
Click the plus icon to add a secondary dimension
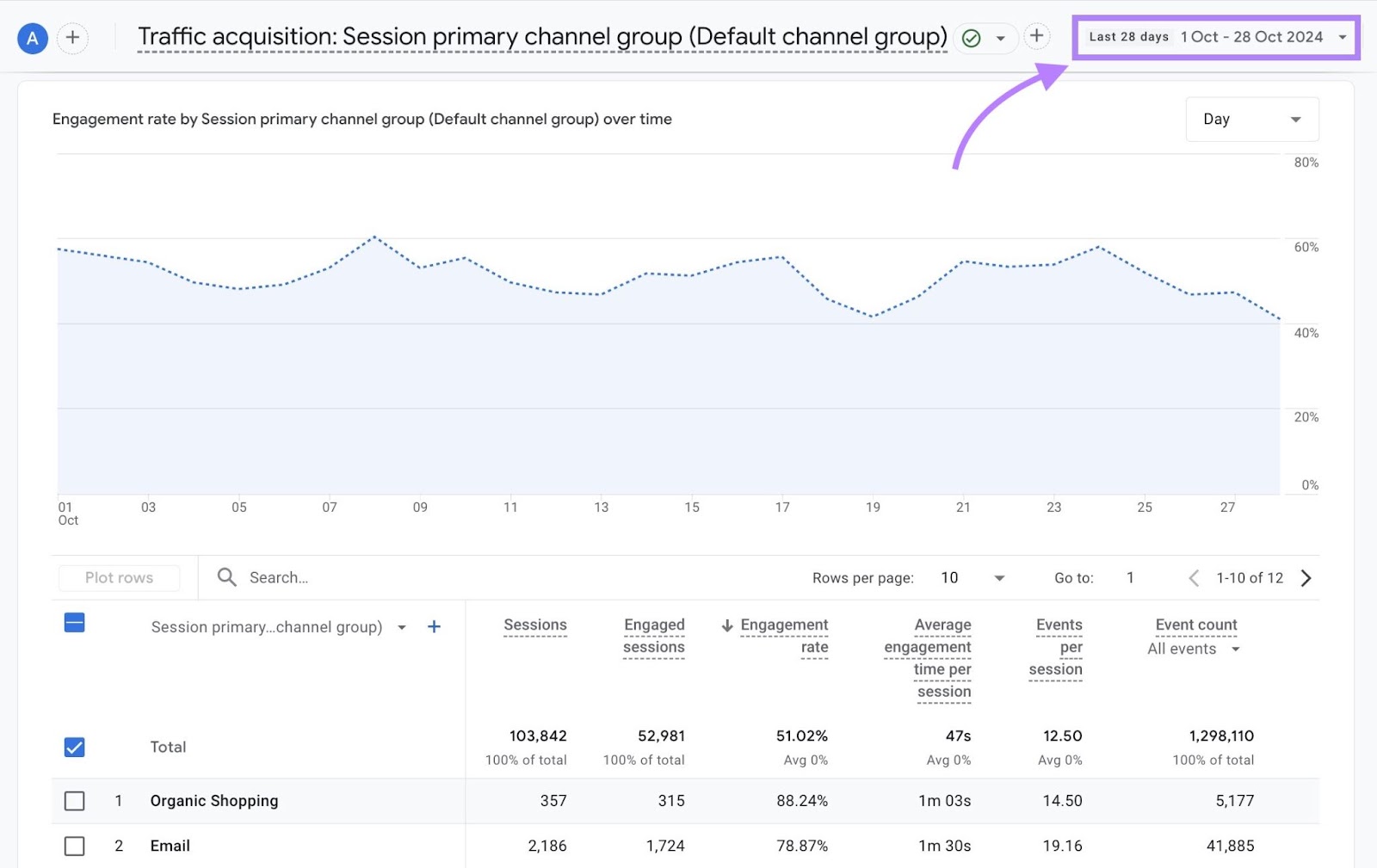click(x=435, y=627)
